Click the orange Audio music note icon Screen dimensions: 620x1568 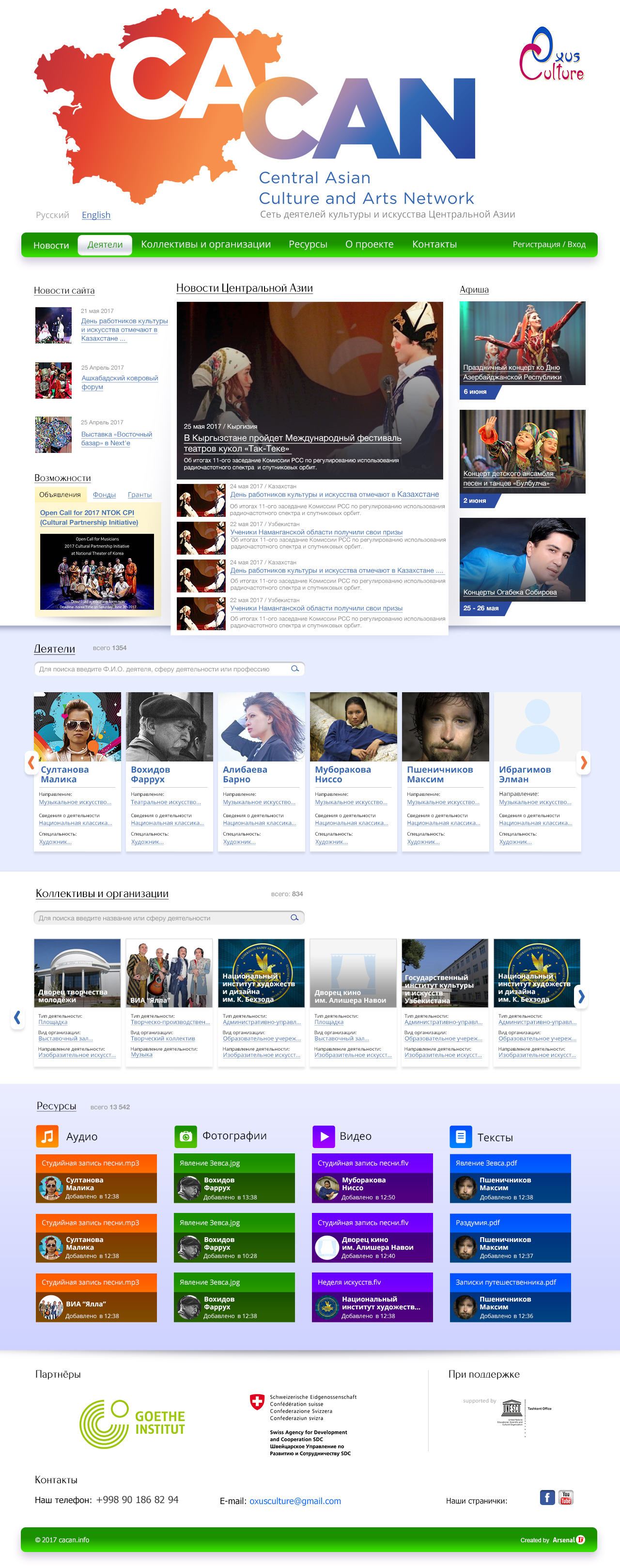click(x=47, y=1136)
